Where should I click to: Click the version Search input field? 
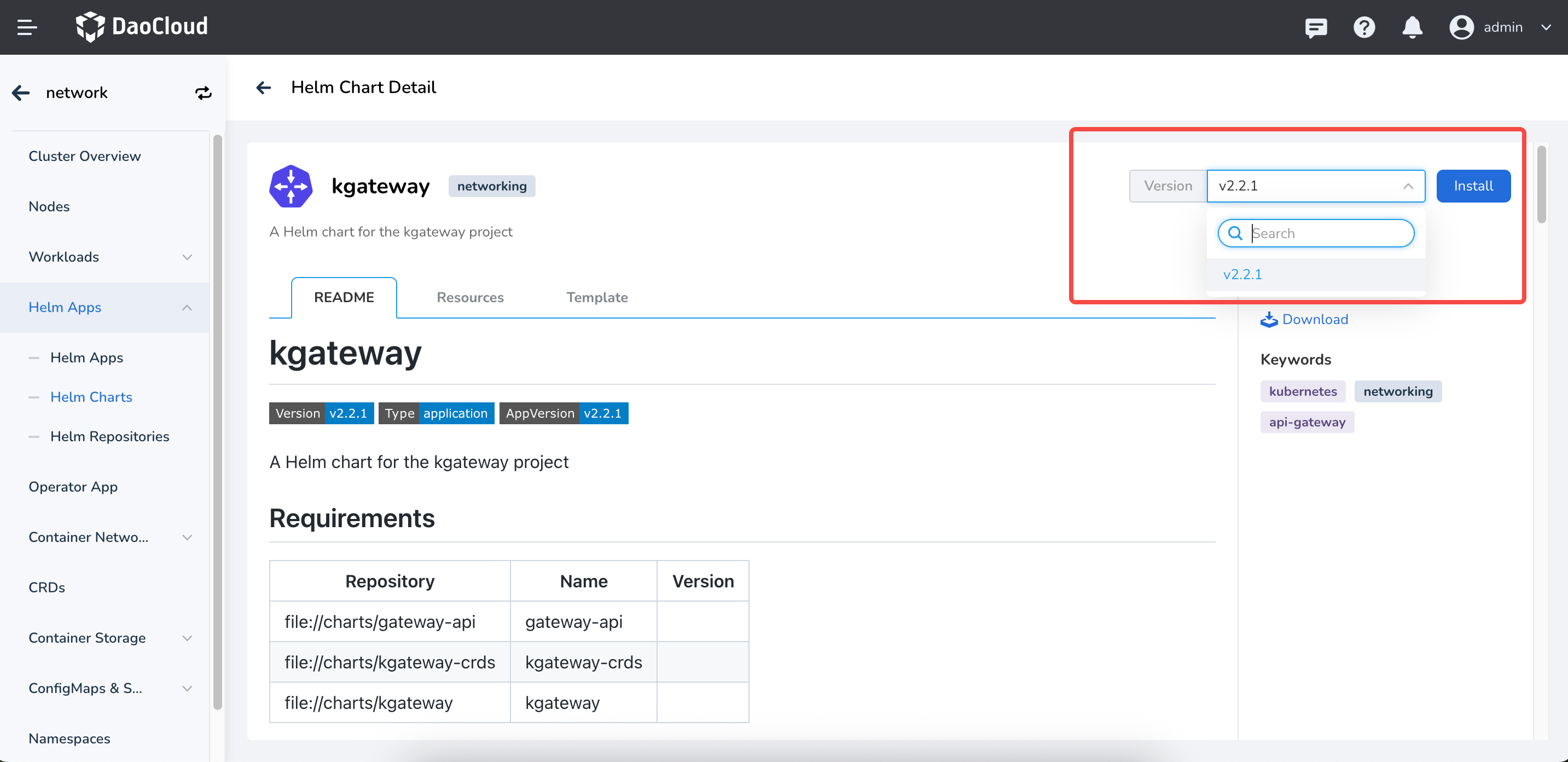click(x=1327, y=233)
